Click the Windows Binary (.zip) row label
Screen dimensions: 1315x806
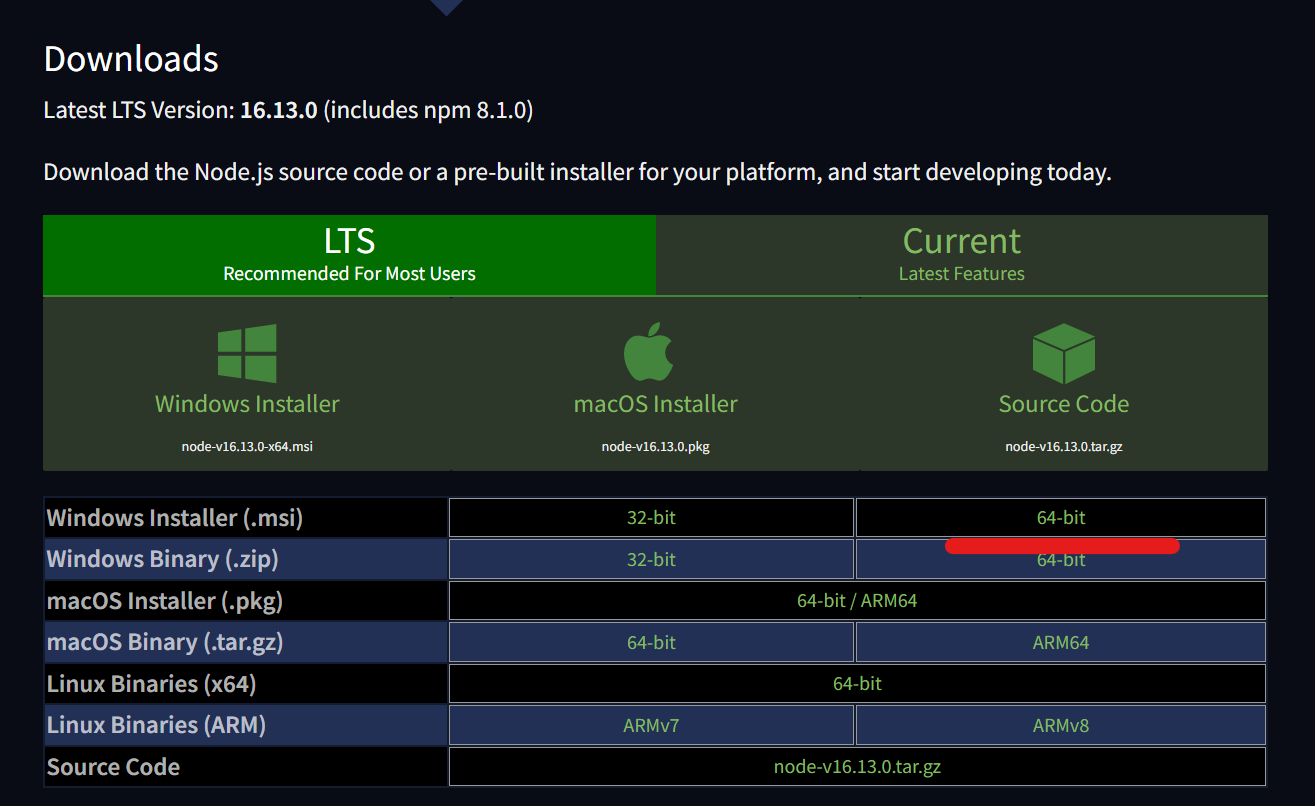(163, 560)
